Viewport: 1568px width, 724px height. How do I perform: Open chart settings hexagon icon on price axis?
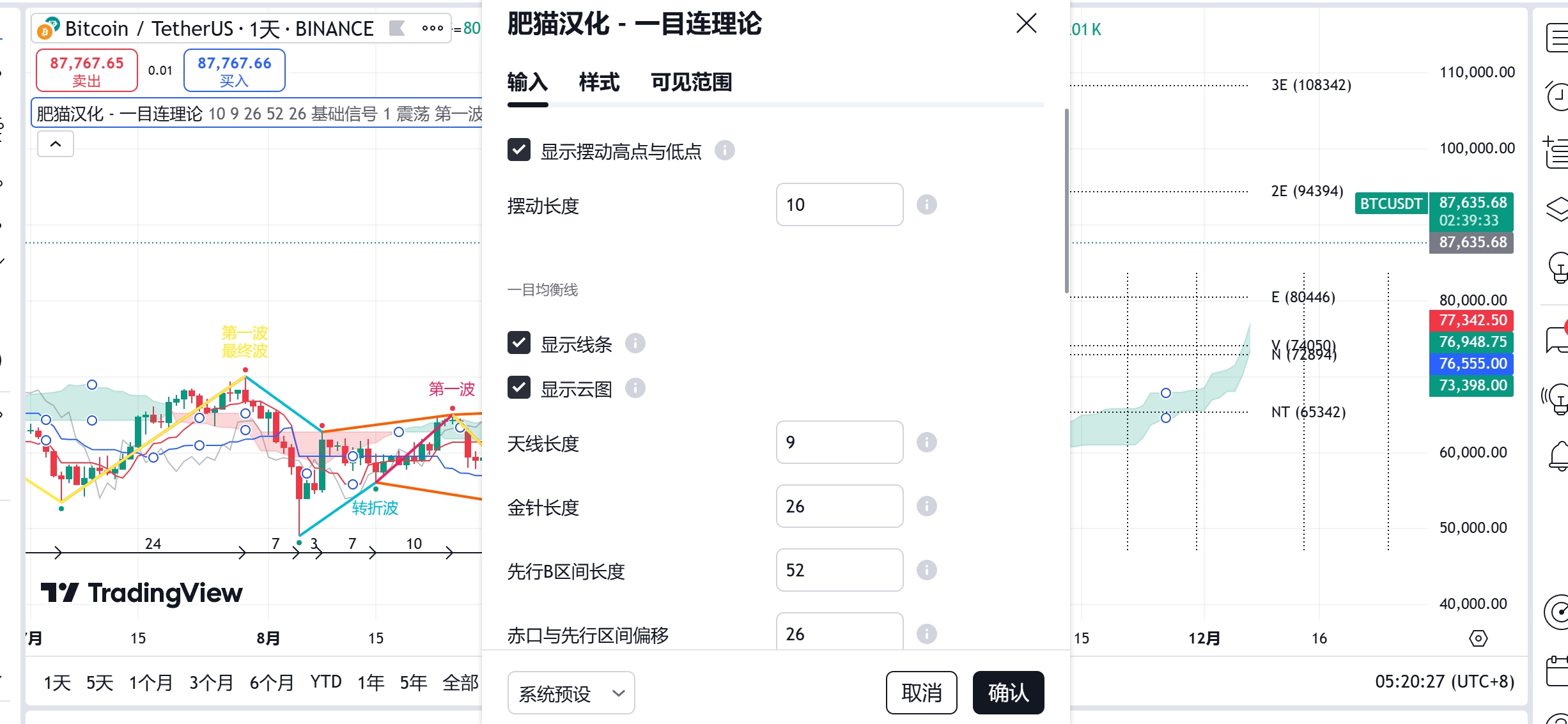[x=1478, y=638]
